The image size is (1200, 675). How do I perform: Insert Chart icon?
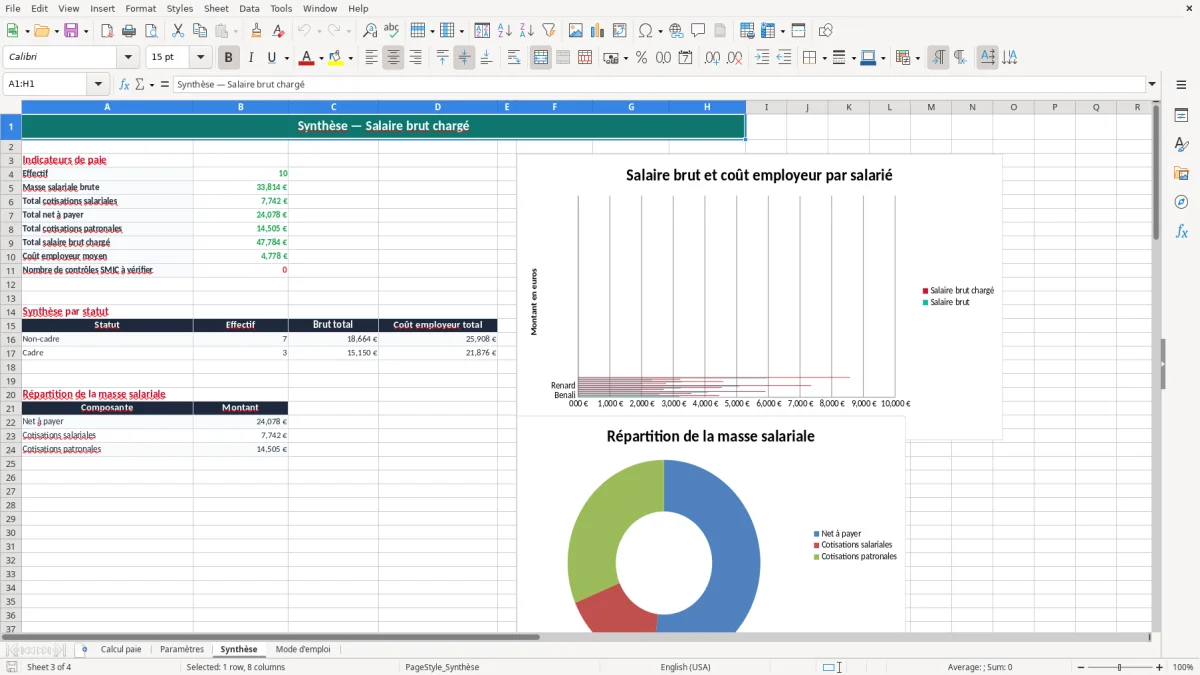click(598, 31)
